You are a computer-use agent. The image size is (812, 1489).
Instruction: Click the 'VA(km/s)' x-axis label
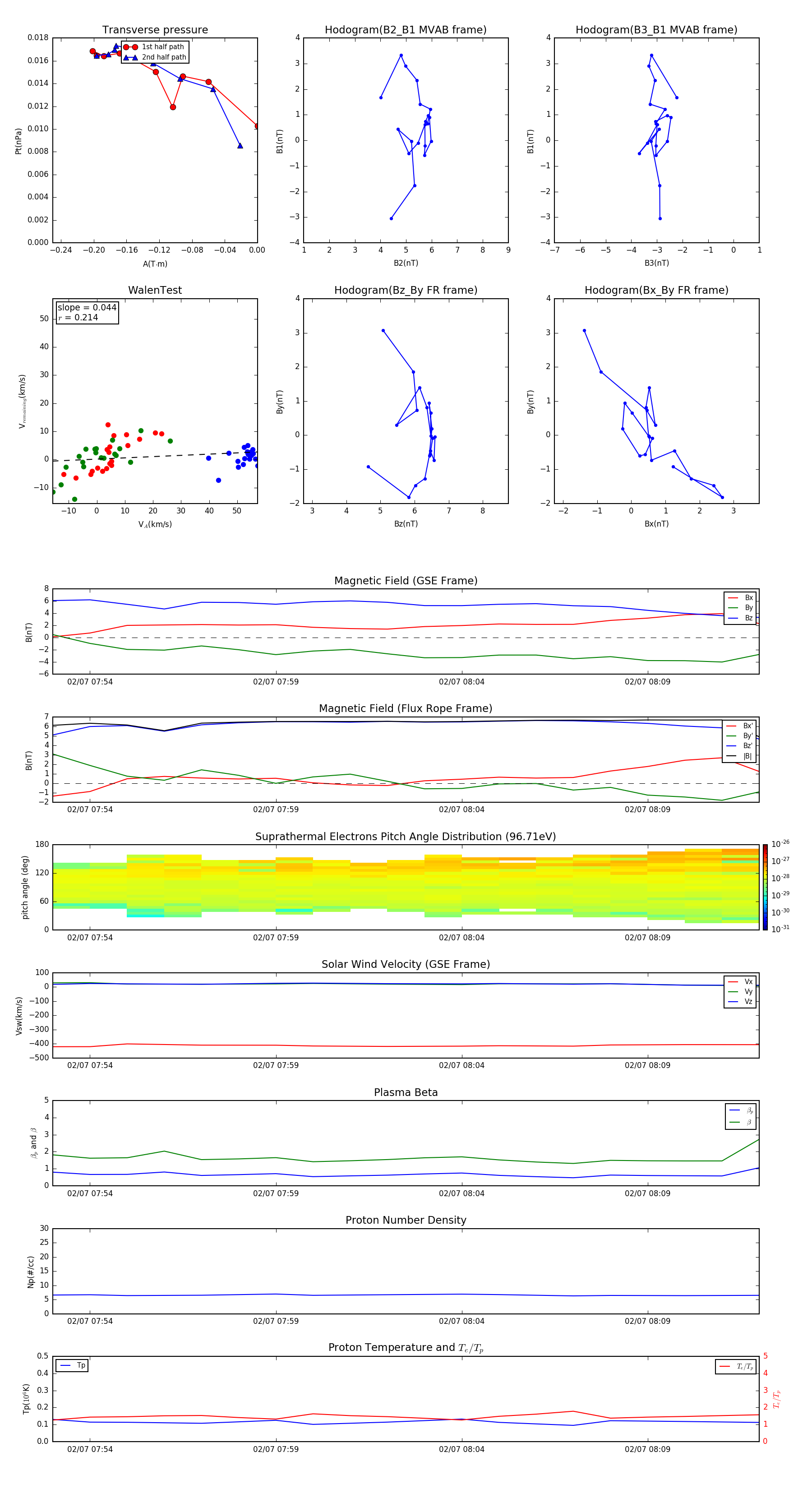click(x=155, y=524)
